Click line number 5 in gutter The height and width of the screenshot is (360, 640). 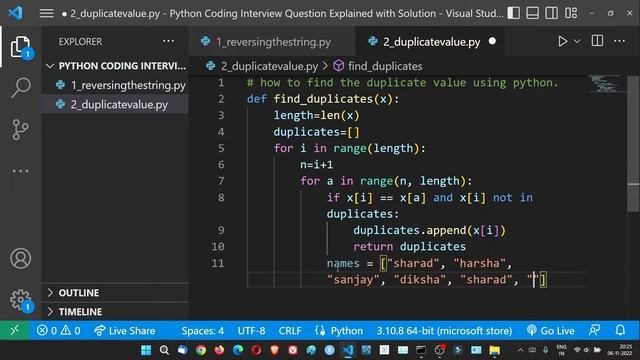(x=221, y=148)
